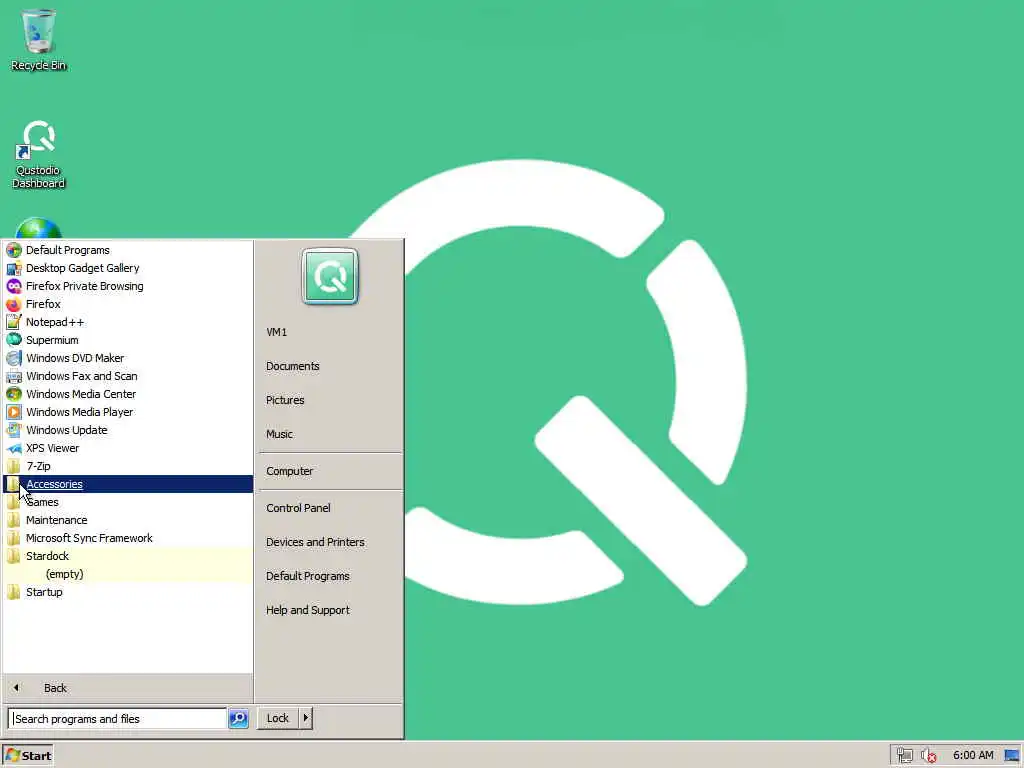Click the Search programs and files box

(x=118, y=718)
